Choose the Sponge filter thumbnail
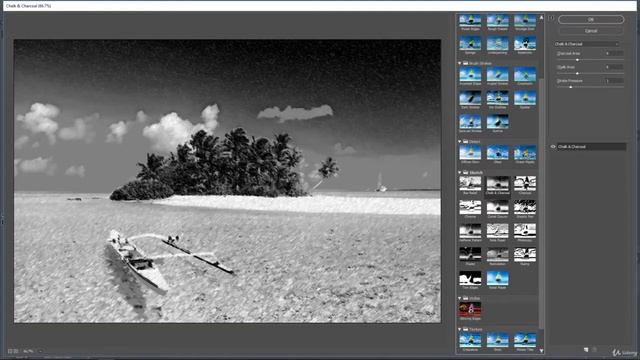 (470, 43)
